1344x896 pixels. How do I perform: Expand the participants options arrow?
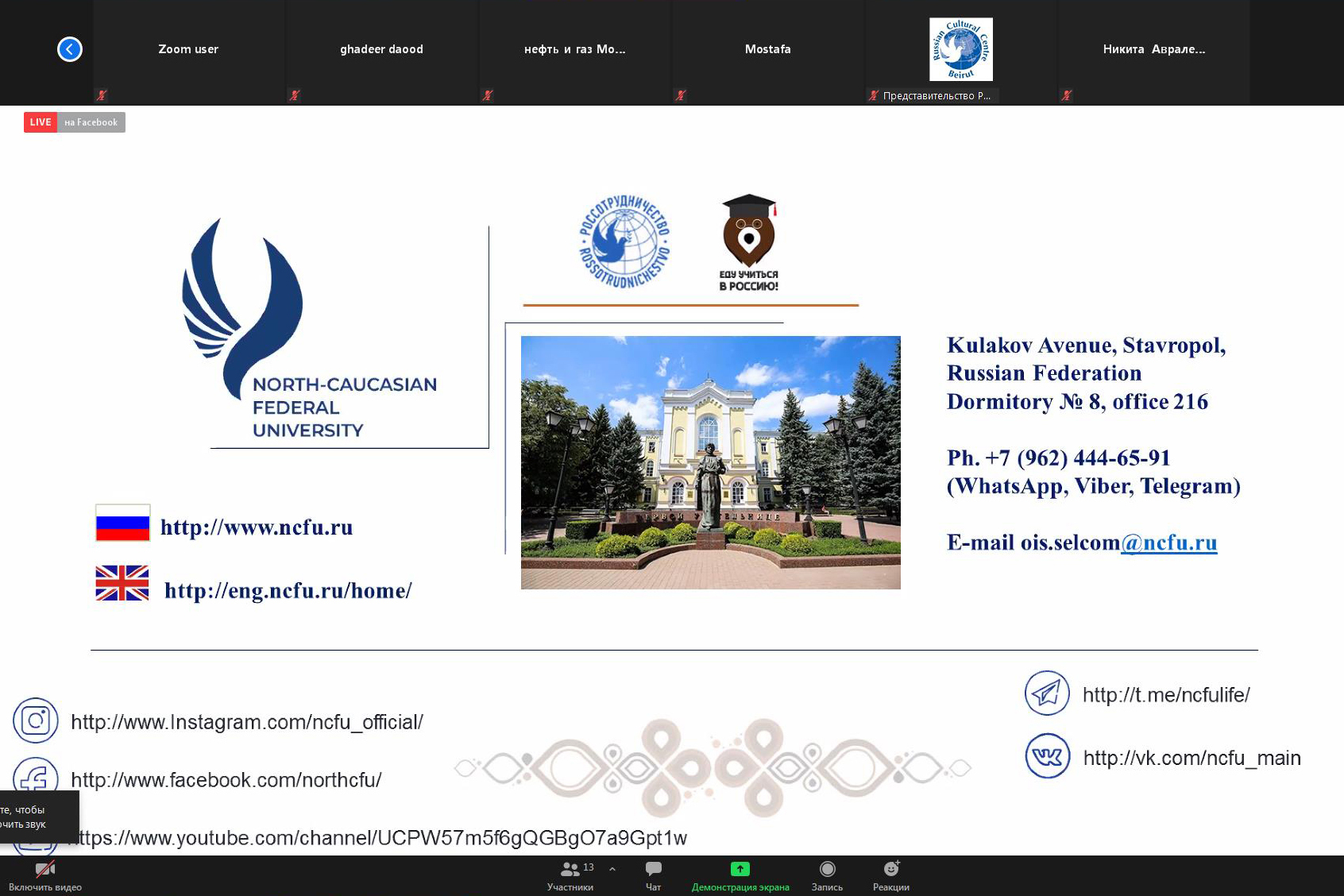[x=612, y=869]
